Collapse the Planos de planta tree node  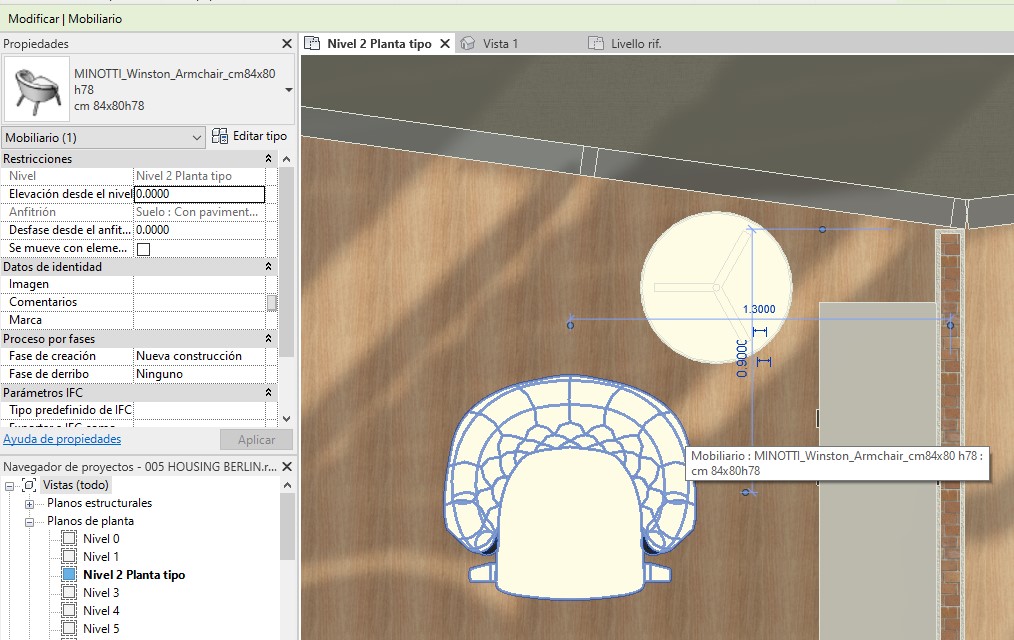pos(30,521)
